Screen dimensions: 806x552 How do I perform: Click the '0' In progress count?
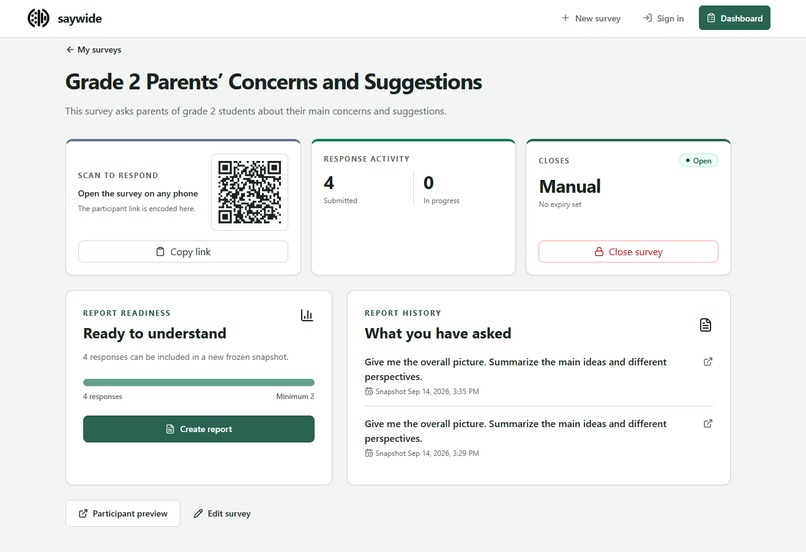[x=429, y=183]
